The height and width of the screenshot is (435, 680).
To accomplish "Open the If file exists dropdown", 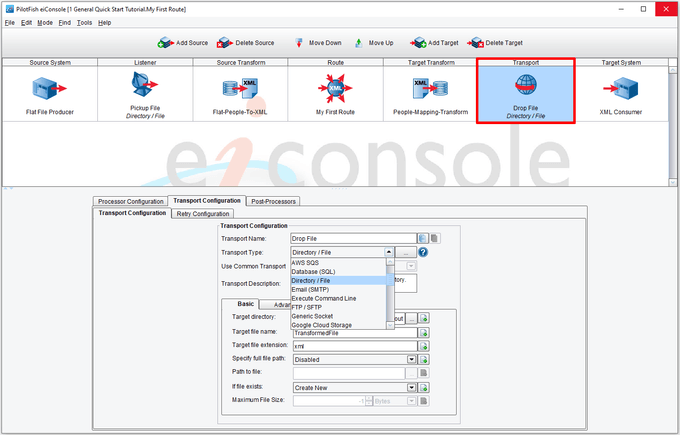I will [x=411, y=388].
